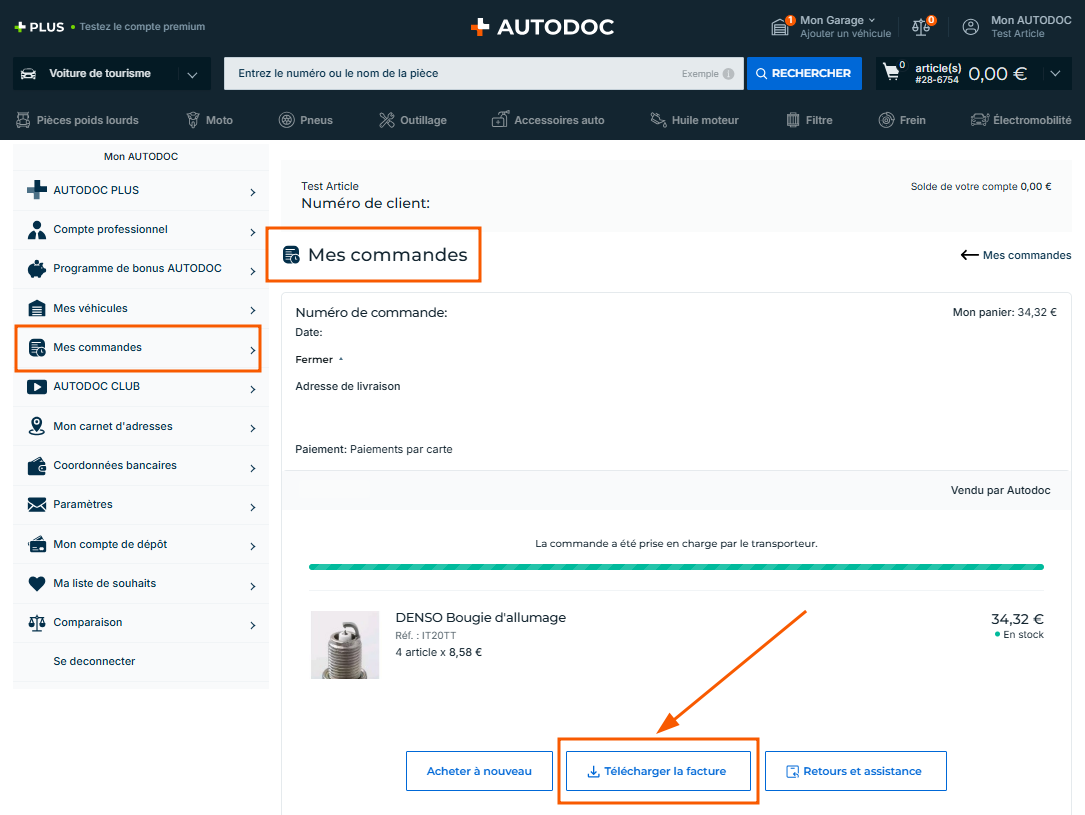Expand the Voiture de tourisme dropdown

click(x=192, y=74)
